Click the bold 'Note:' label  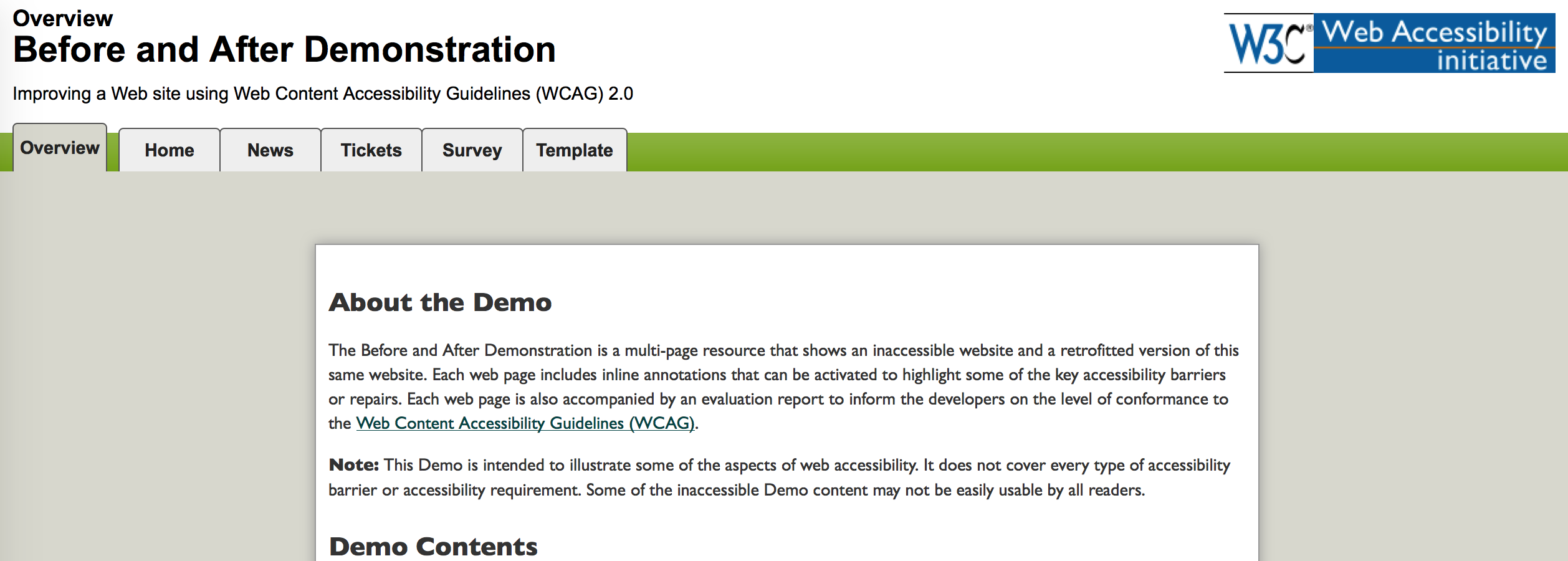(x=353, y=465)
